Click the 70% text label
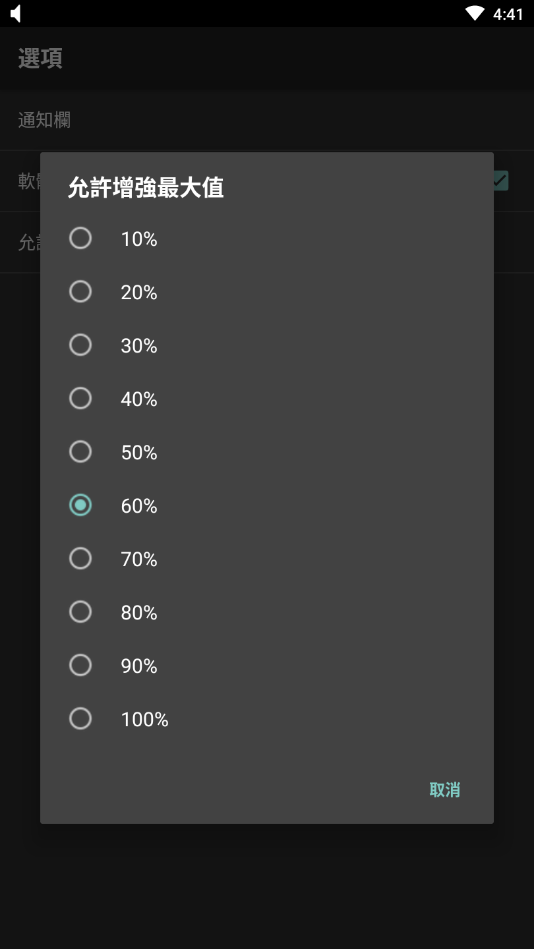The height and width of the screenshot is (949, 534). (x=139, y=559)
